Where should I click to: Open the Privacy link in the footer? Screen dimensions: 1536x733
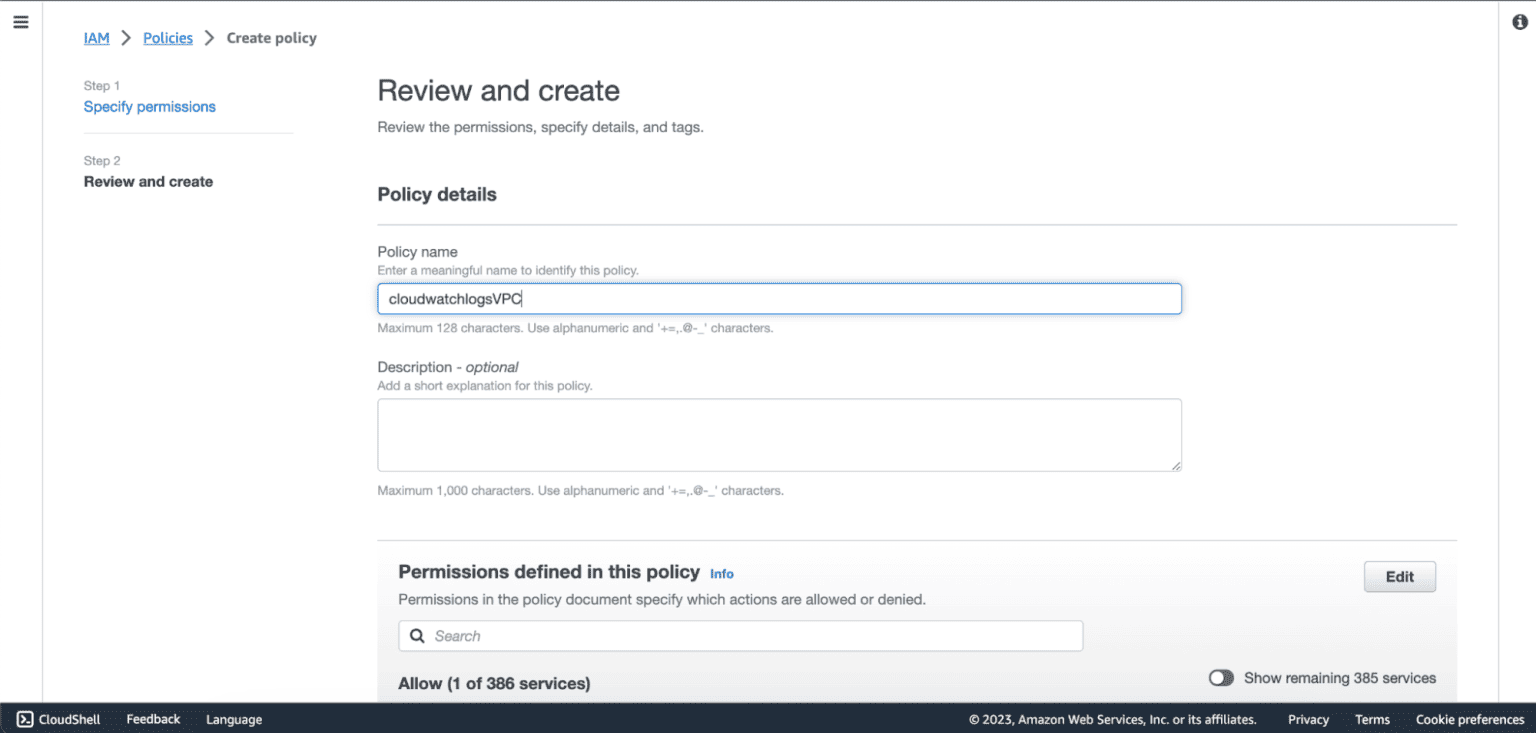1308,719
